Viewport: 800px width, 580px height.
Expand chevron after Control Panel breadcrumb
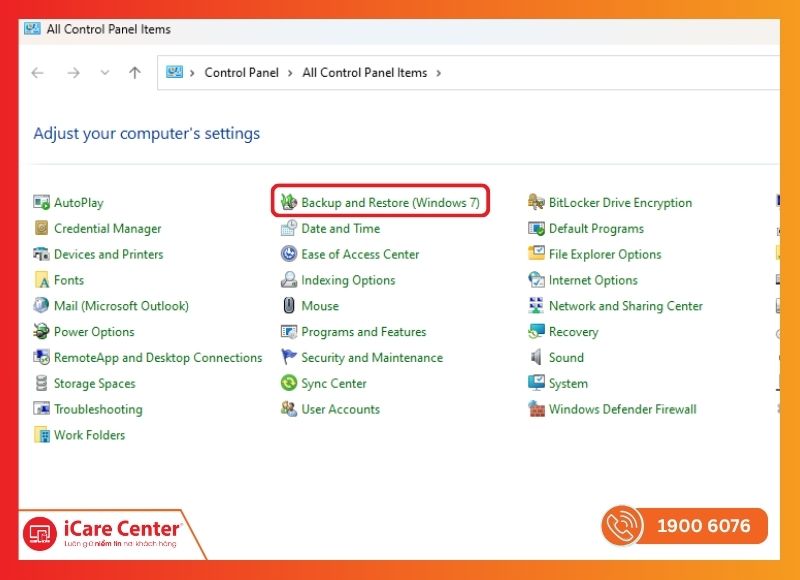tap(290, 73)
